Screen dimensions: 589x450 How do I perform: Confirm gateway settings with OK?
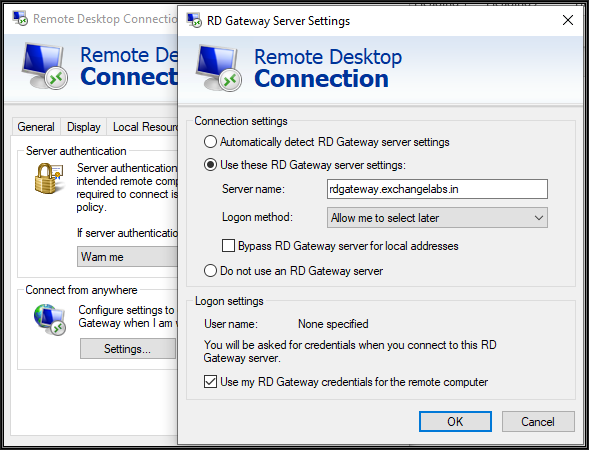[455, 421]
